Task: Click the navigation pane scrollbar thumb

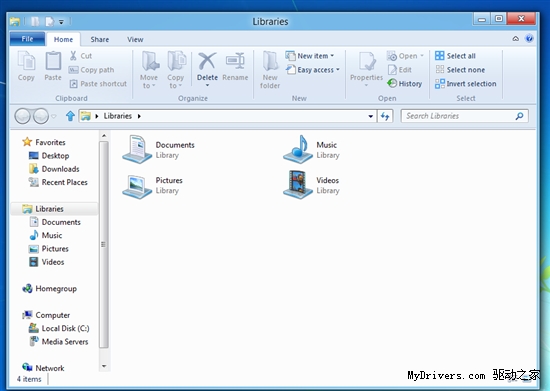Action: [104, 244]
